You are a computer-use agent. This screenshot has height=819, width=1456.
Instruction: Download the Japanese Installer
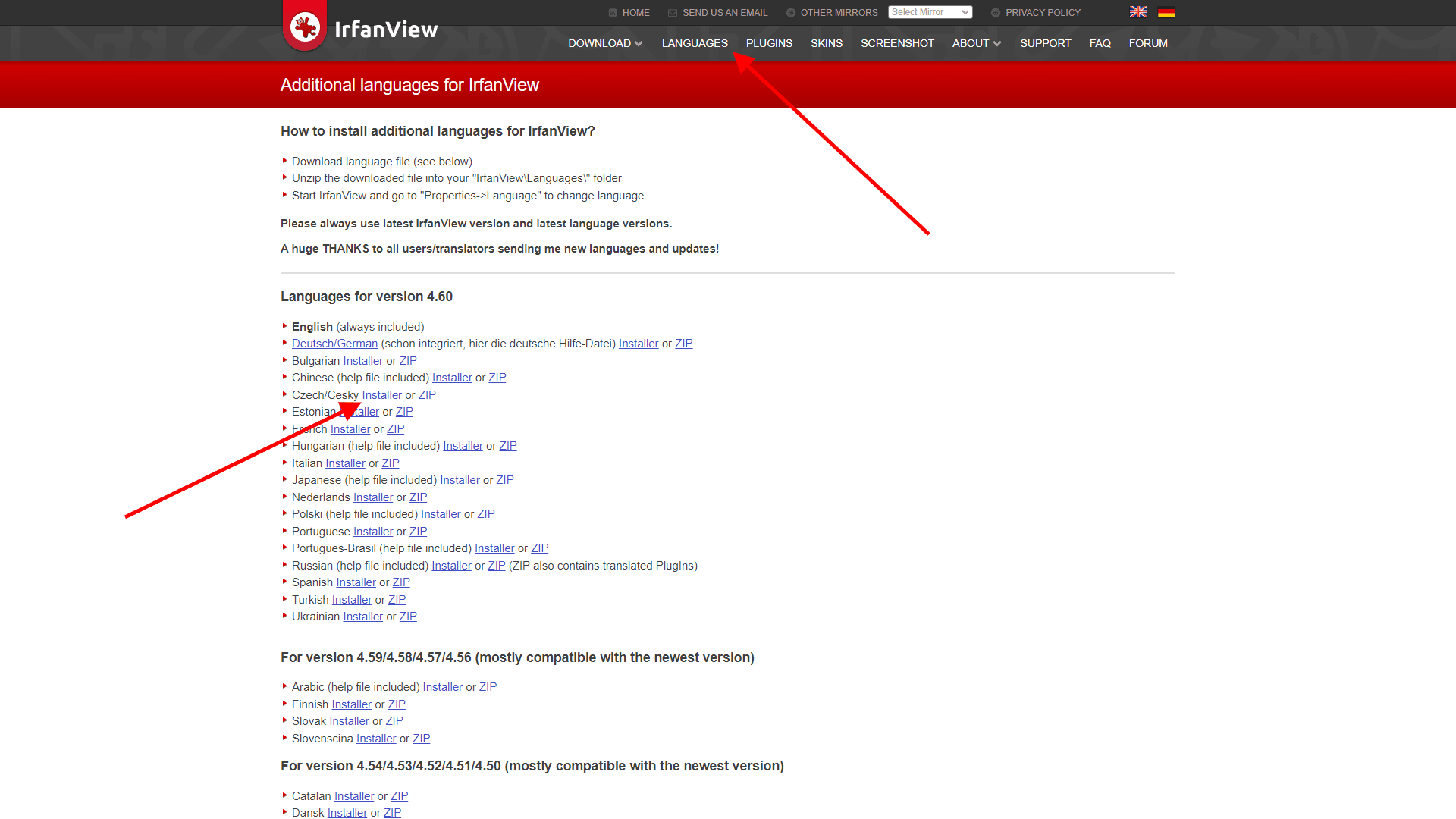tap(460, 480)
